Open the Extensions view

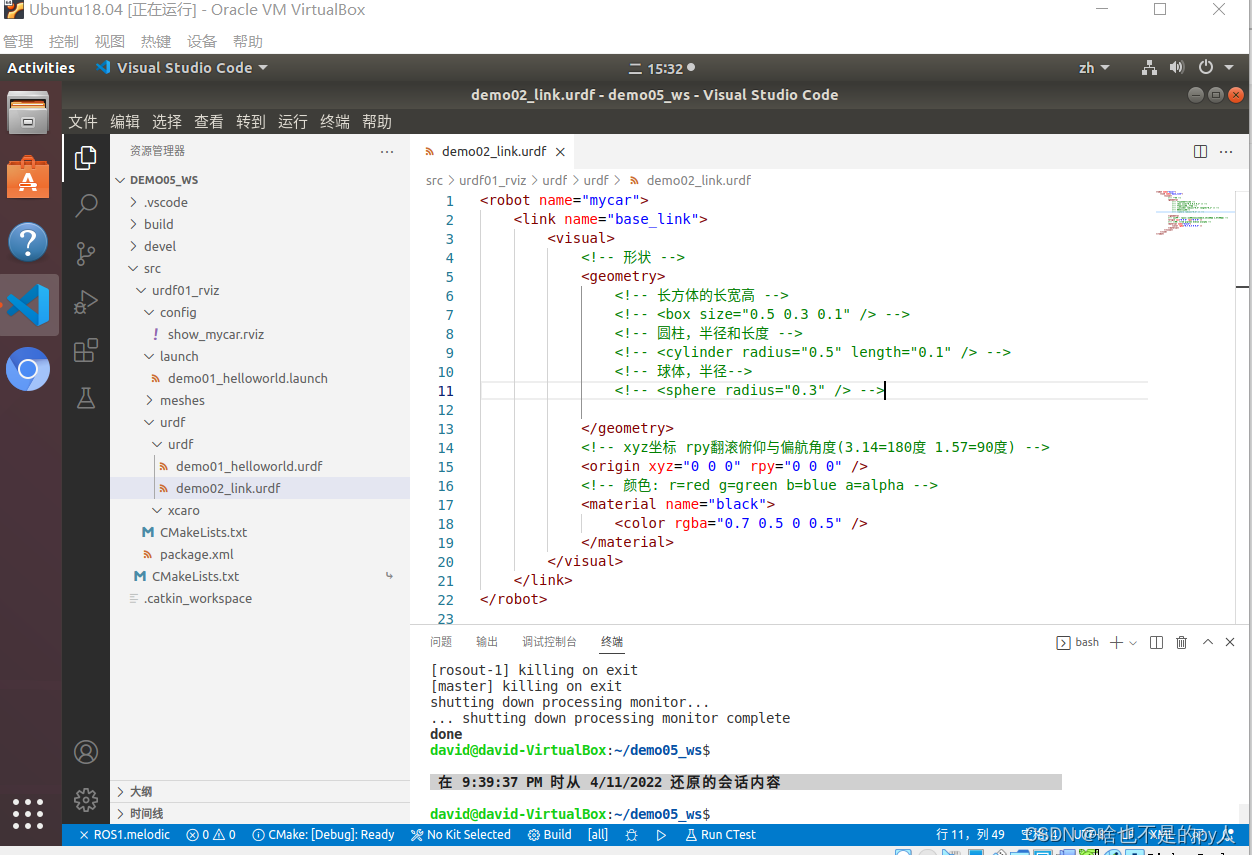point(86,350)
